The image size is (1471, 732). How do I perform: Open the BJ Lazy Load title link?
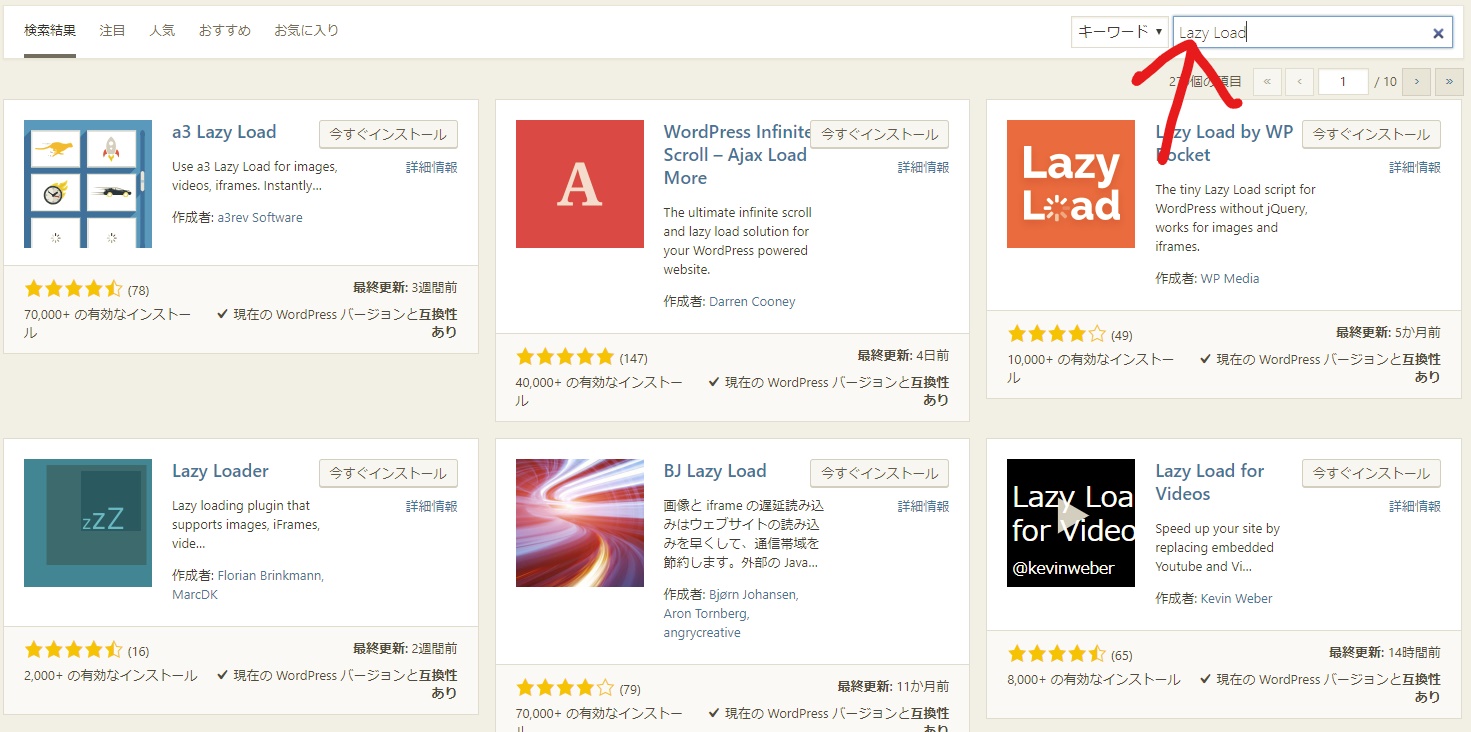click(715, 471)
